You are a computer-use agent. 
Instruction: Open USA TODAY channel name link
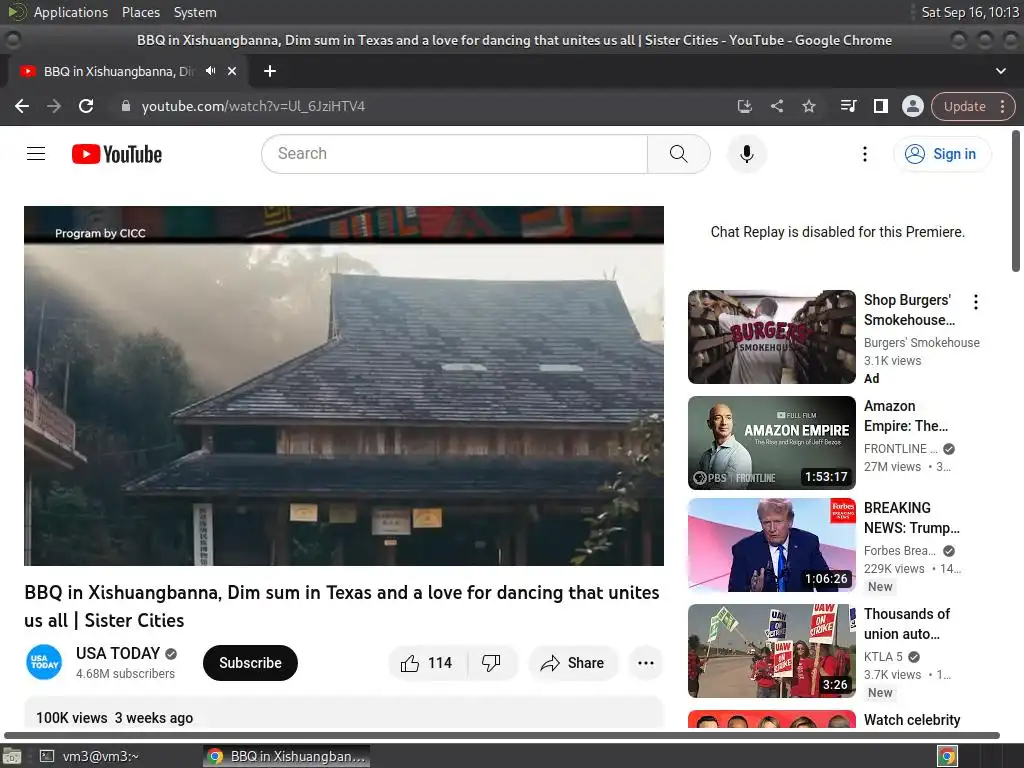(118, 653)
